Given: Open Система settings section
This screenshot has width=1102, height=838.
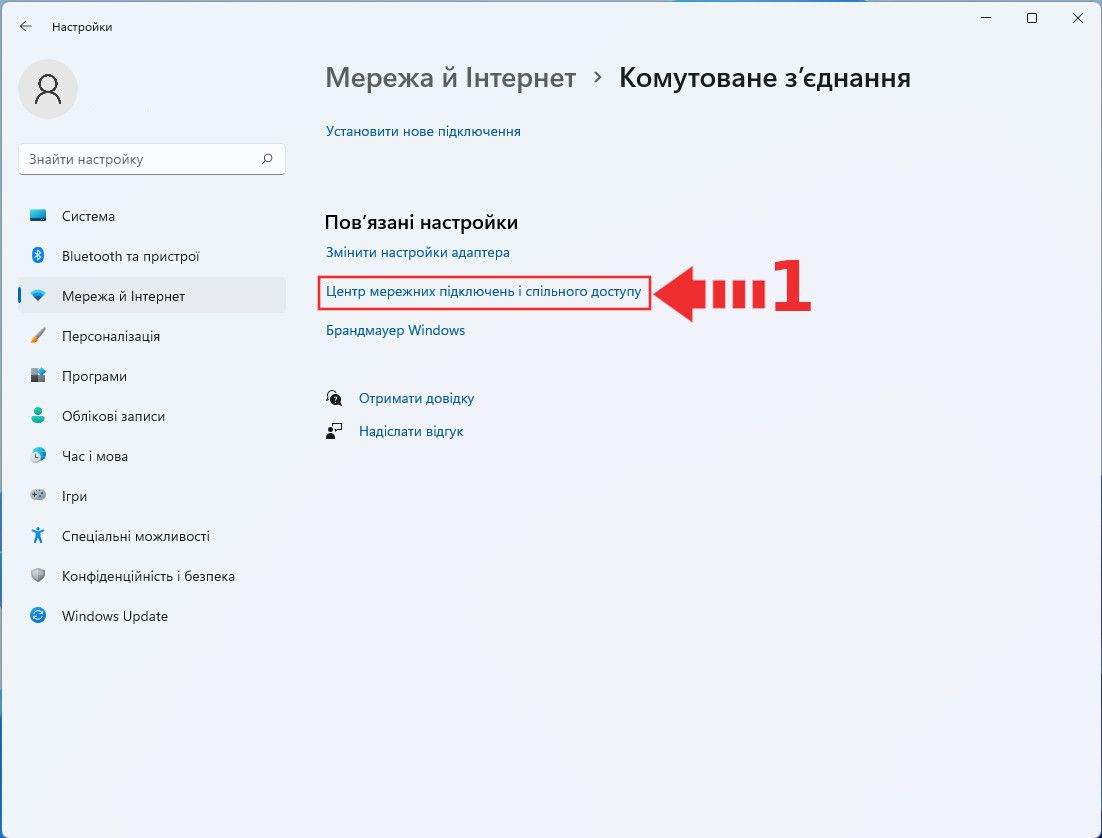Looking at the screenshot, I should pos(152,216).
